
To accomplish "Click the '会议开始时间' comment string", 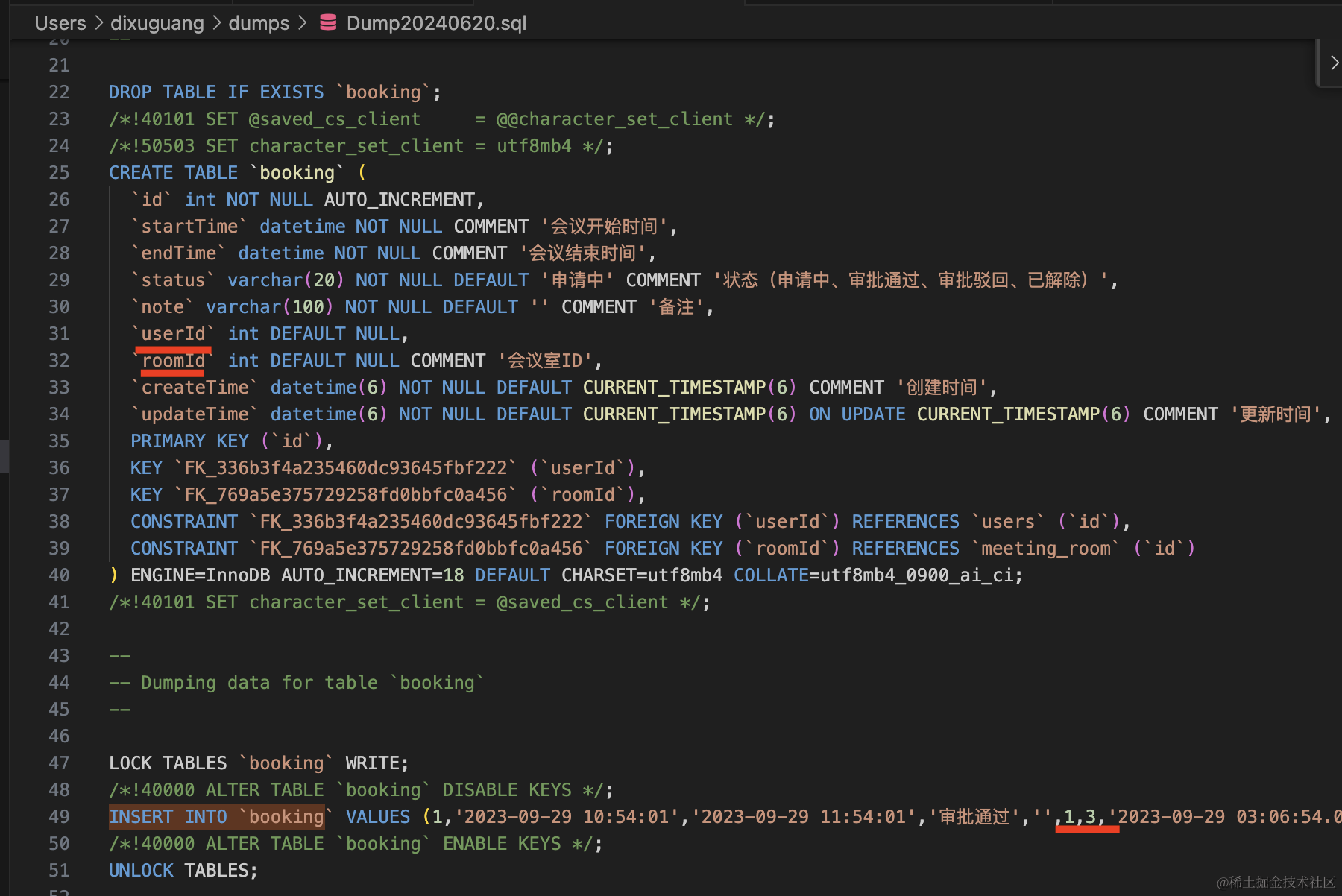I will tap(604, 227).
